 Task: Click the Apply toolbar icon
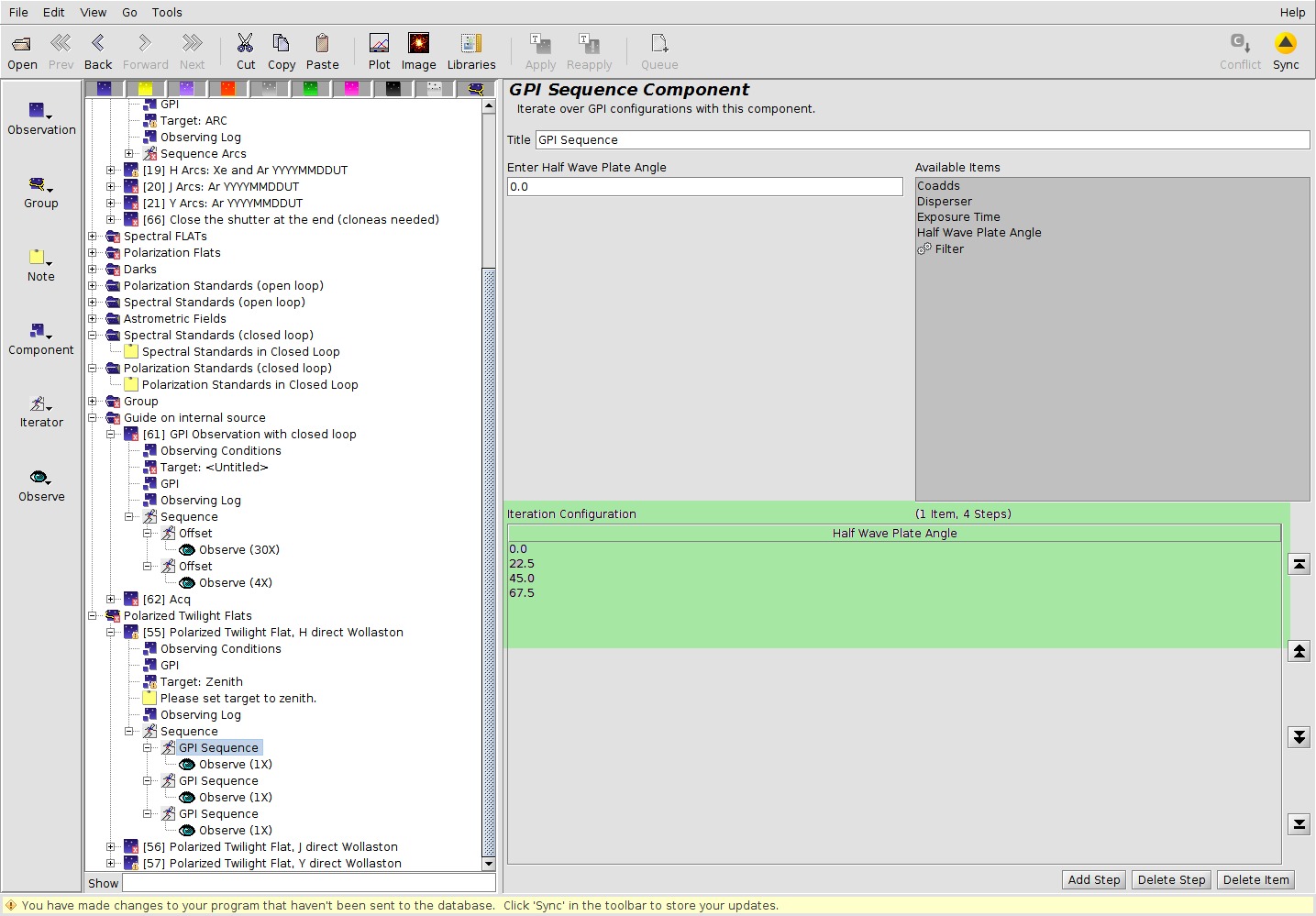coord(540,43)
